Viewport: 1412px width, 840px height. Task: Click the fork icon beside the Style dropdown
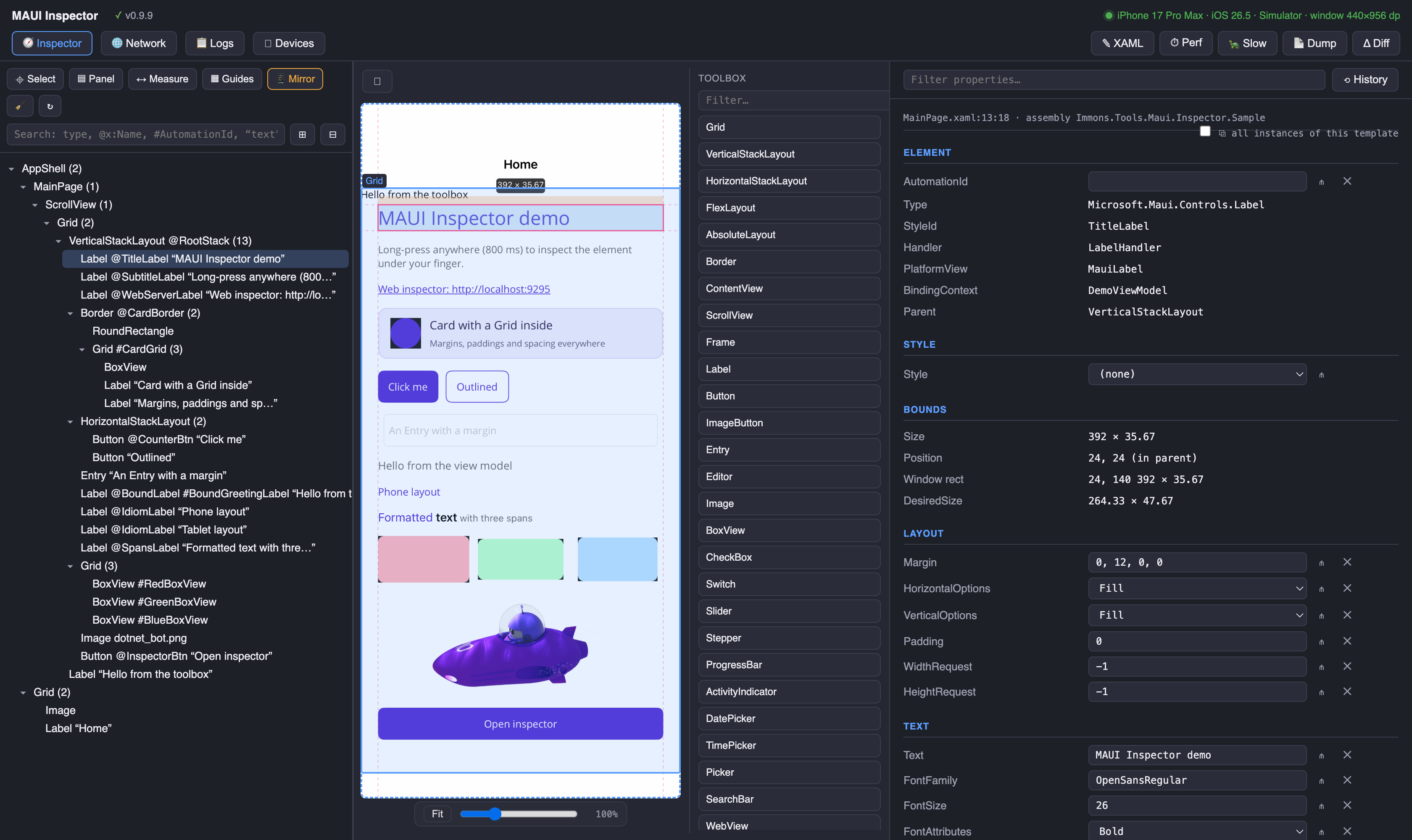pos(1321,375)
